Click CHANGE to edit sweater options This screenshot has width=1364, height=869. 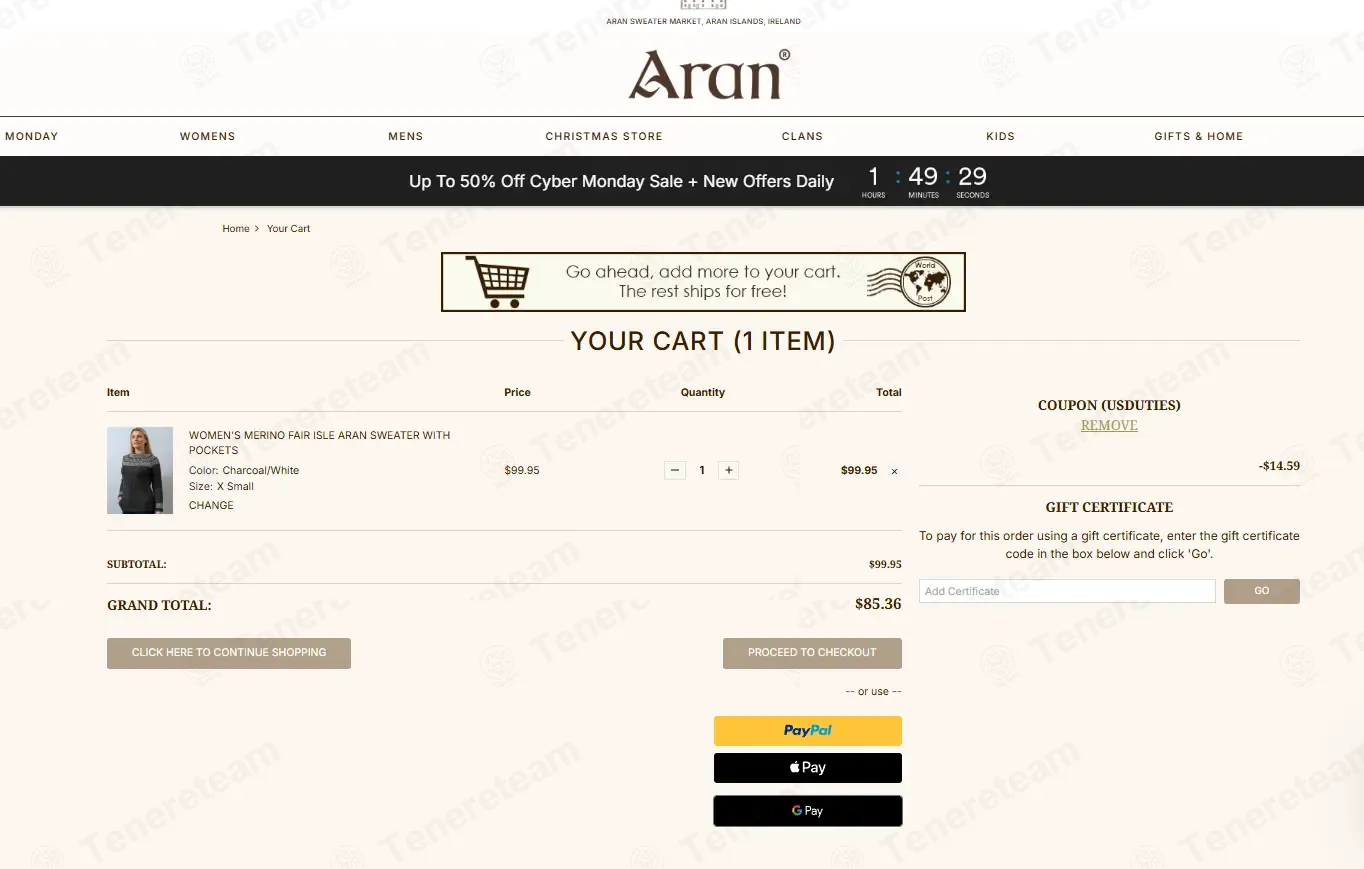[211, 505]
